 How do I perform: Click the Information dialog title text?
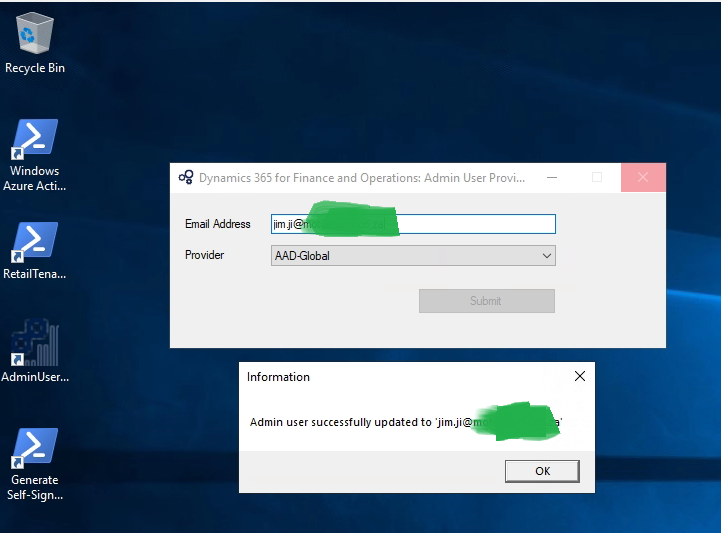278,377
